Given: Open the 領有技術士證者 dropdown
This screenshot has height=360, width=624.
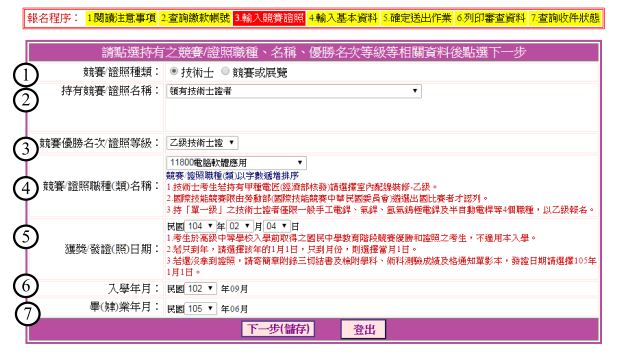Looking at the screenshot, I should tap(294, 91).
